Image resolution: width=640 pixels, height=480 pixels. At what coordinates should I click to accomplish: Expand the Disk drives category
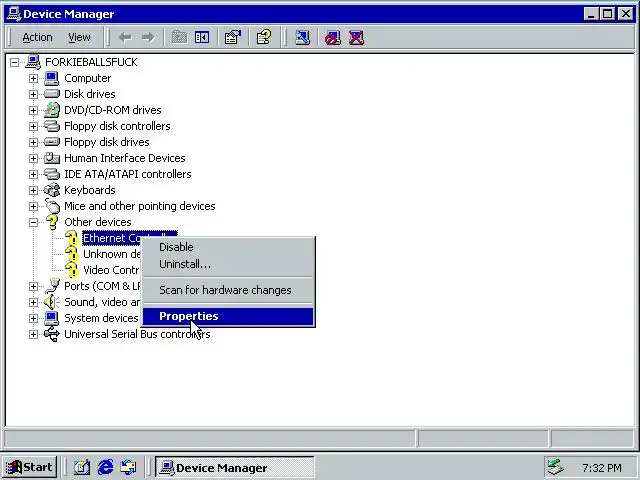pos(33,94)
